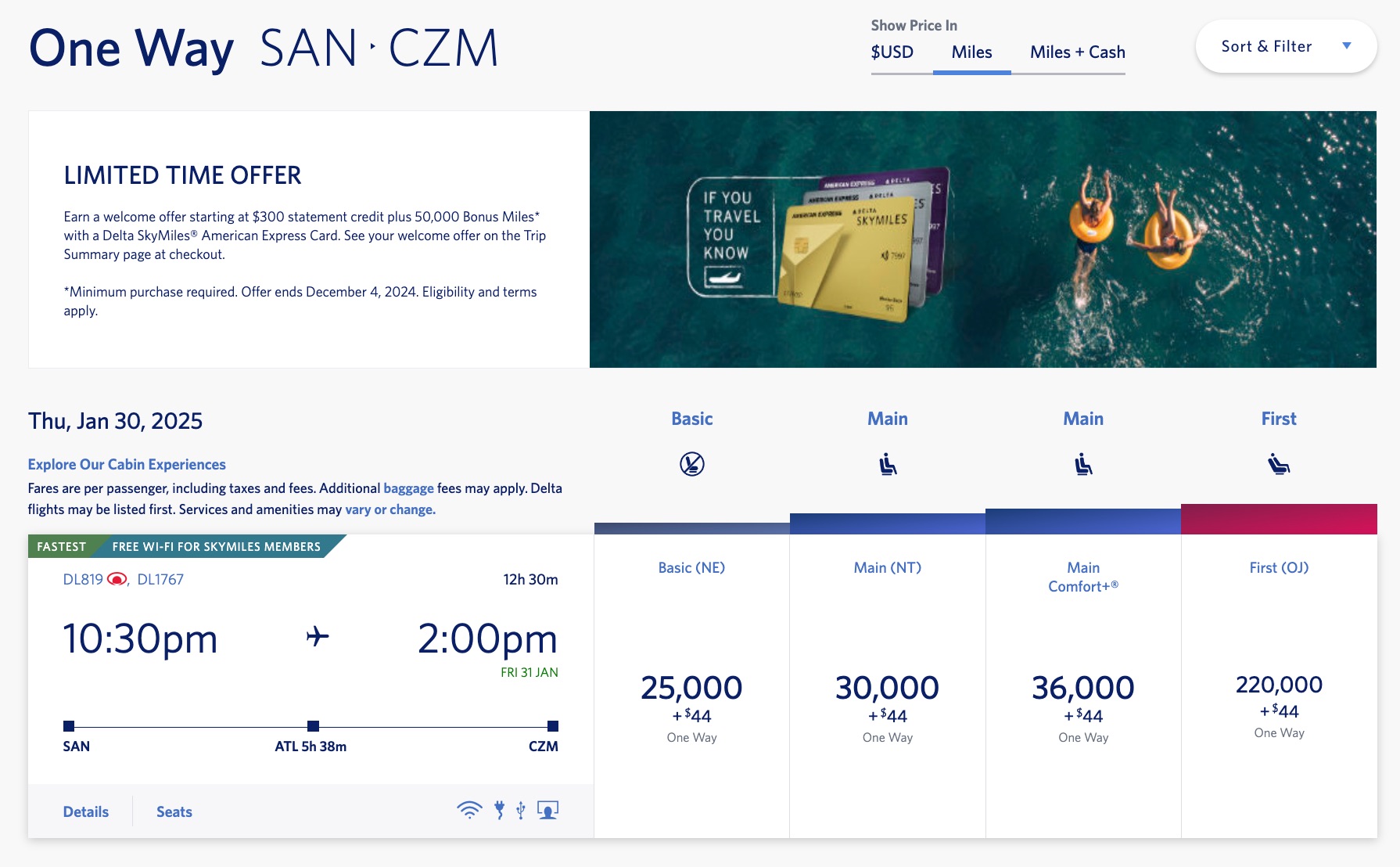Select the seatback entertainment amenity icon
Viewport: 1400px width, 867px height.
pos(547,811)
